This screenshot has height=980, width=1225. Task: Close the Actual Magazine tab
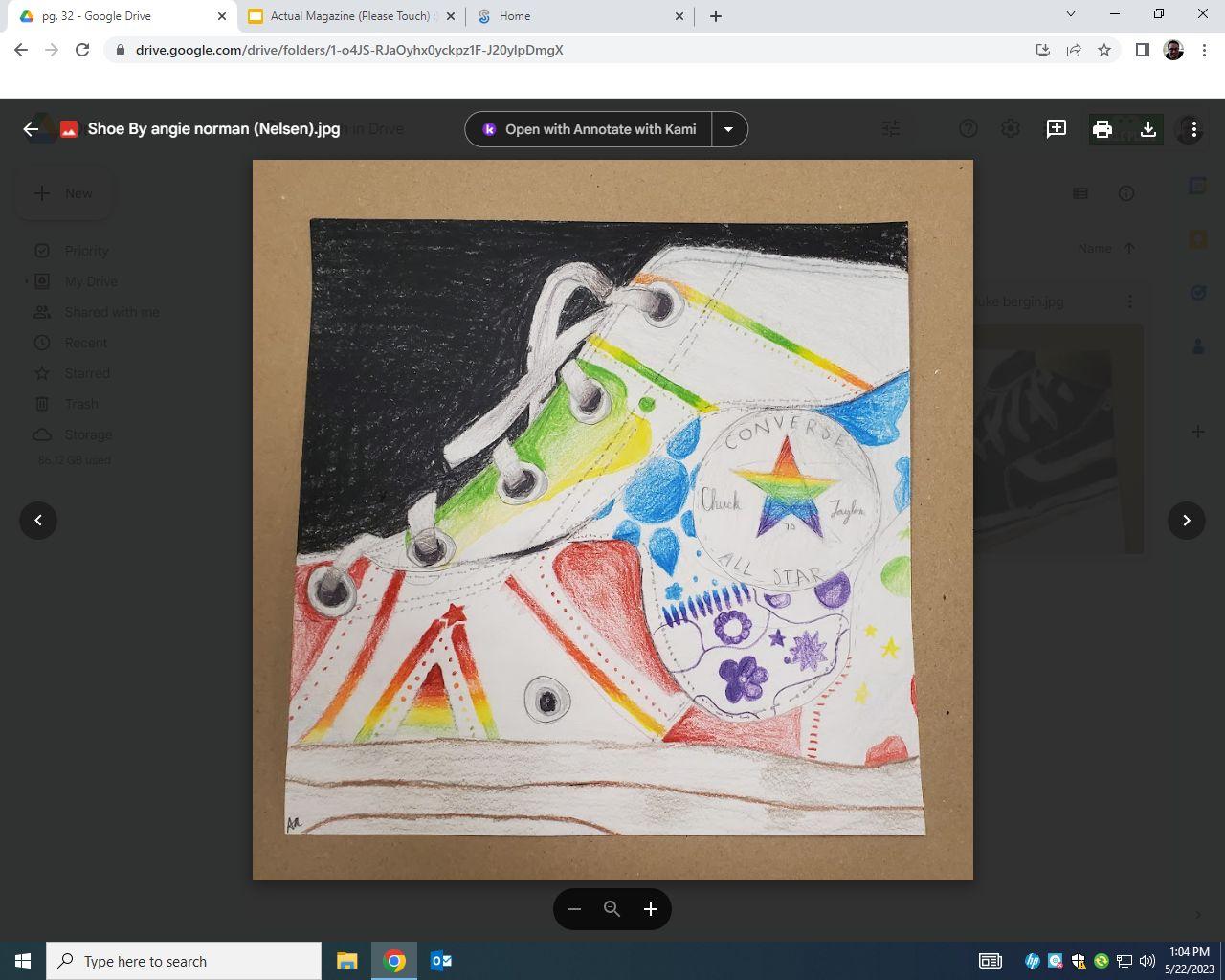point(451,16)
